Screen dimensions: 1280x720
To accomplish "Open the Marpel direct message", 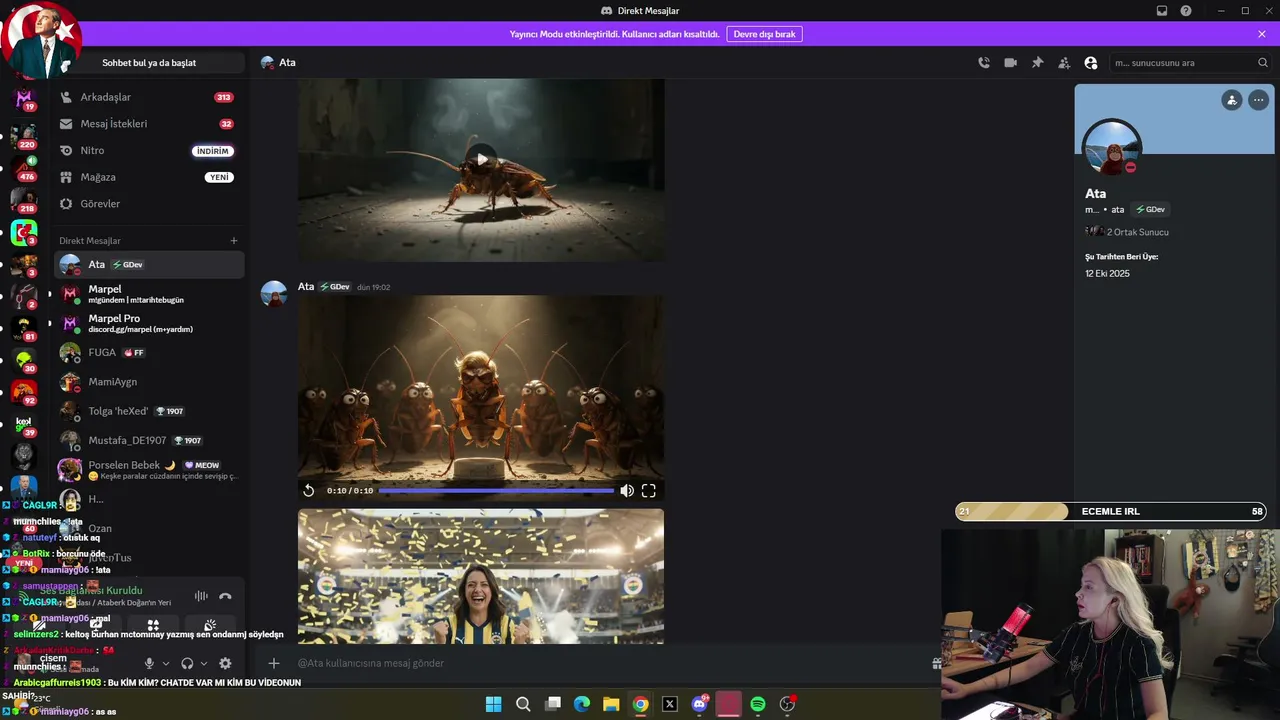I will point(149,294).
